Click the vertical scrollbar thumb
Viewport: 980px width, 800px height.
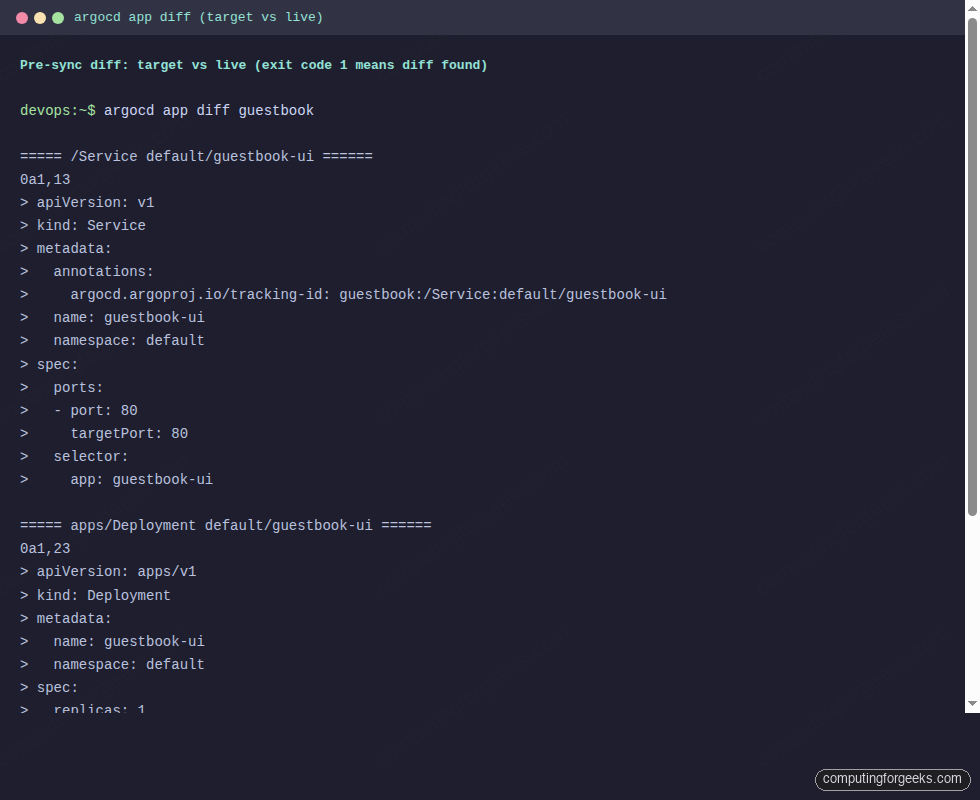coord(972,267)
